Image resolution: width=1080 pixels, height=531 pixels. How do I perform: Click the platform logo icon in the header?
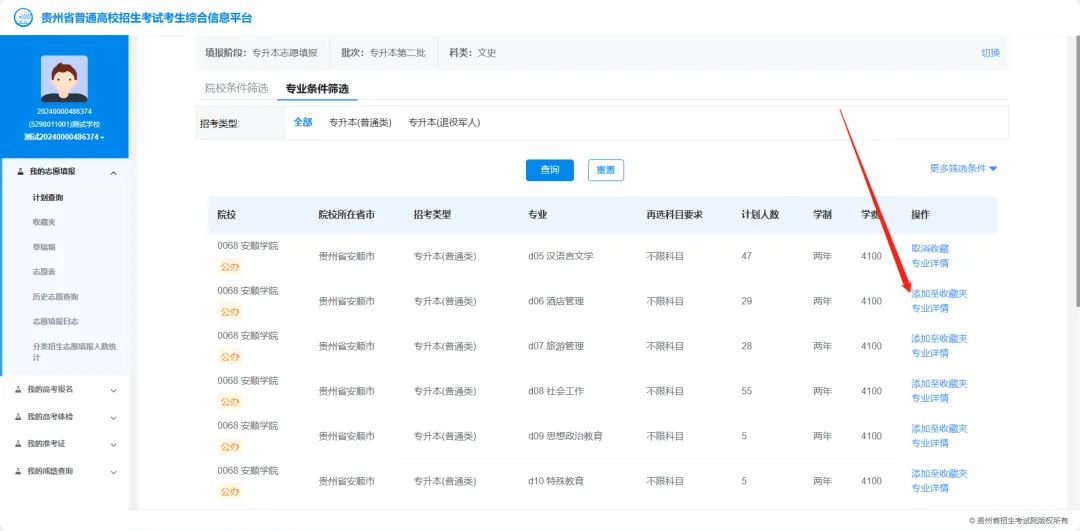click(x=22, y=18)
